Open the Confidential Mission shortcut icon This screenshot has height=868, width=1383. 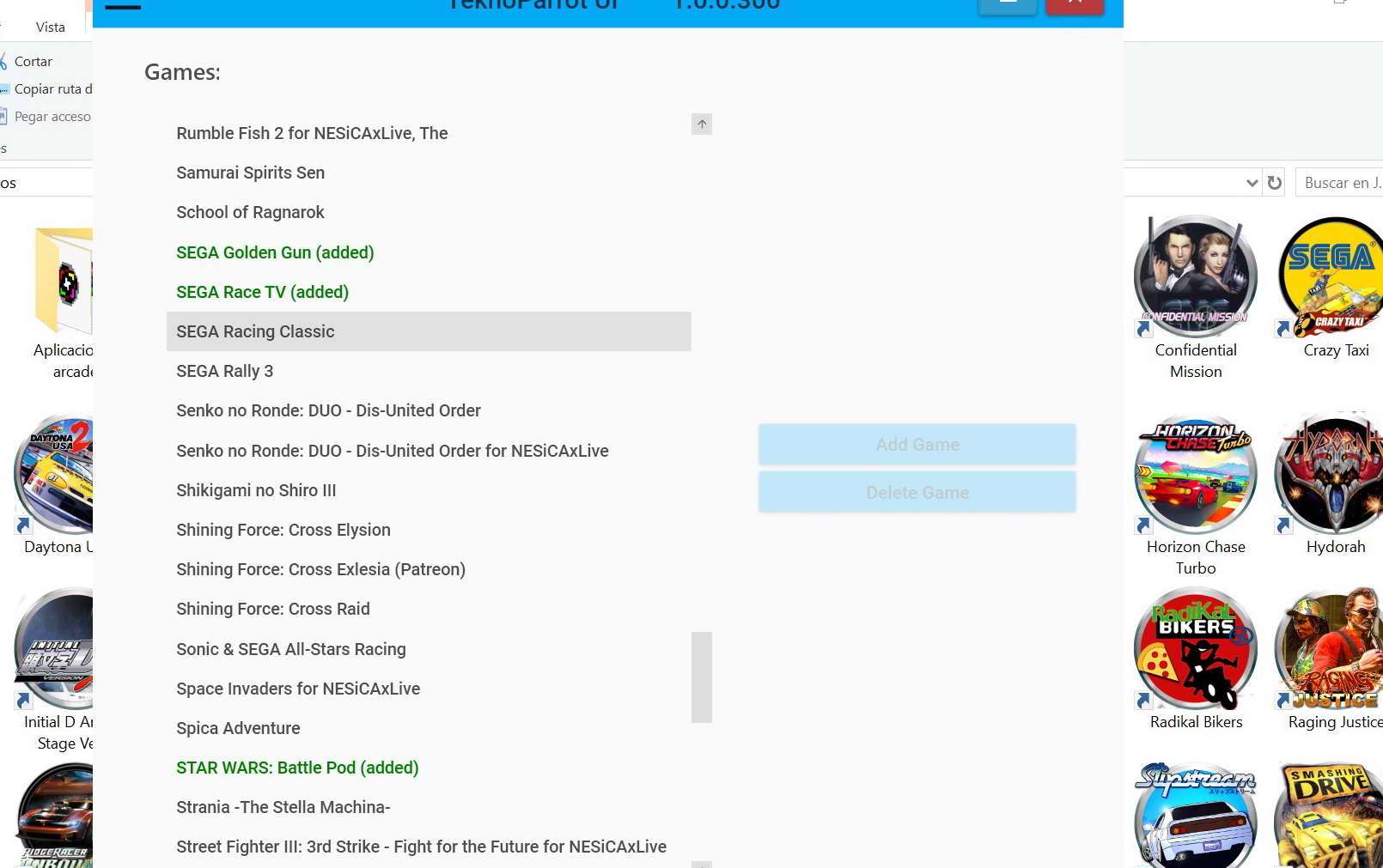click(x=1196, y=276)
